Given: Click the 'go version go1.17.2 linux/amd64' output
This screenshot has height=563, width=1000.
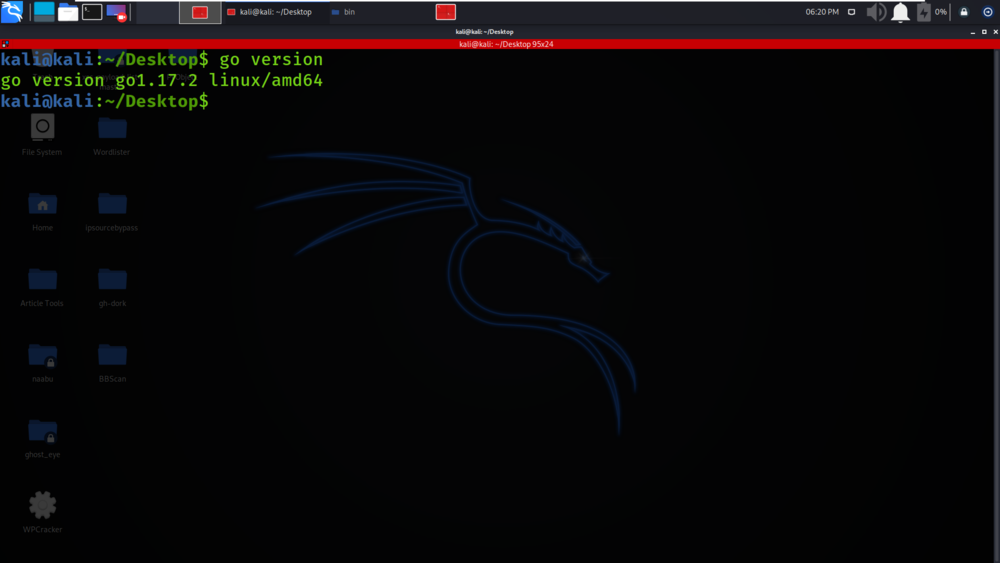Looking at the screenshot, I should pos(161,80).
